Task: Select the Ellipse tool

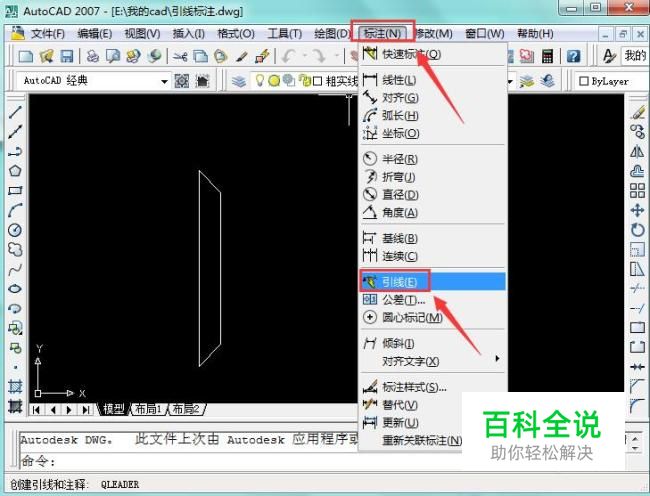Action: [15, 289]
